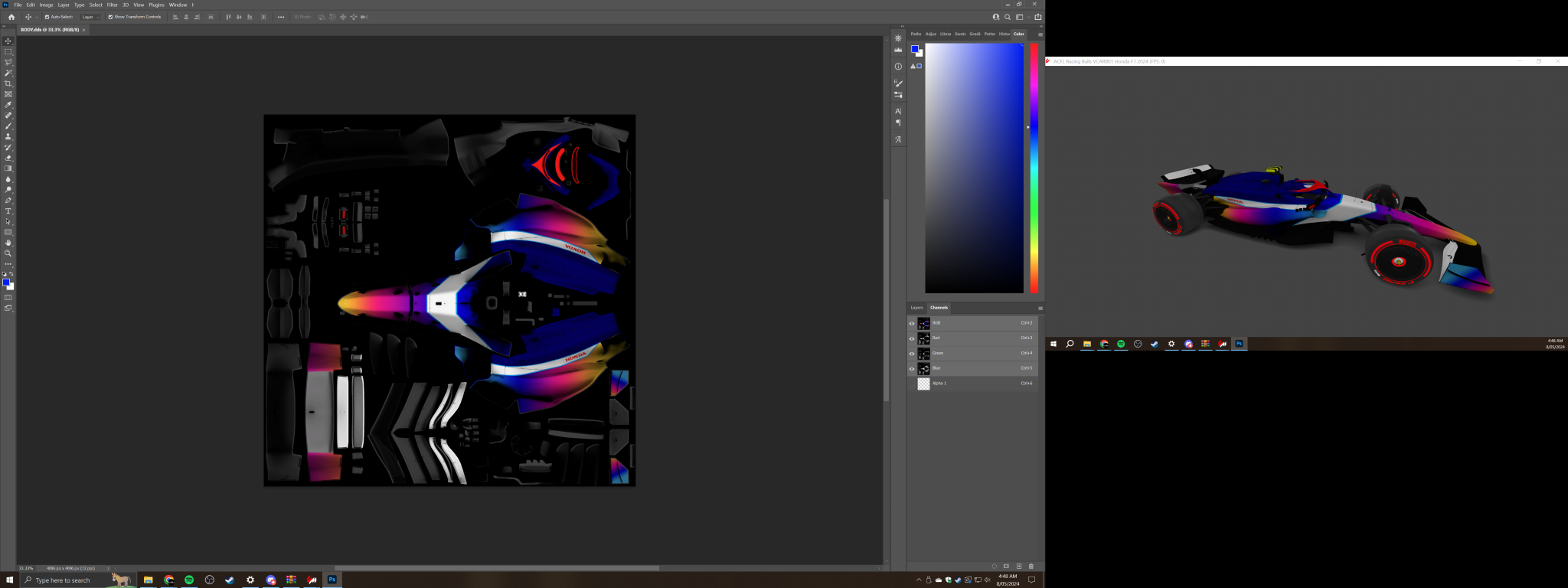This screenshot has height=588, width=1568.
Task: Open the Auto-Select Layer dropdown
Action: (90, 17)
